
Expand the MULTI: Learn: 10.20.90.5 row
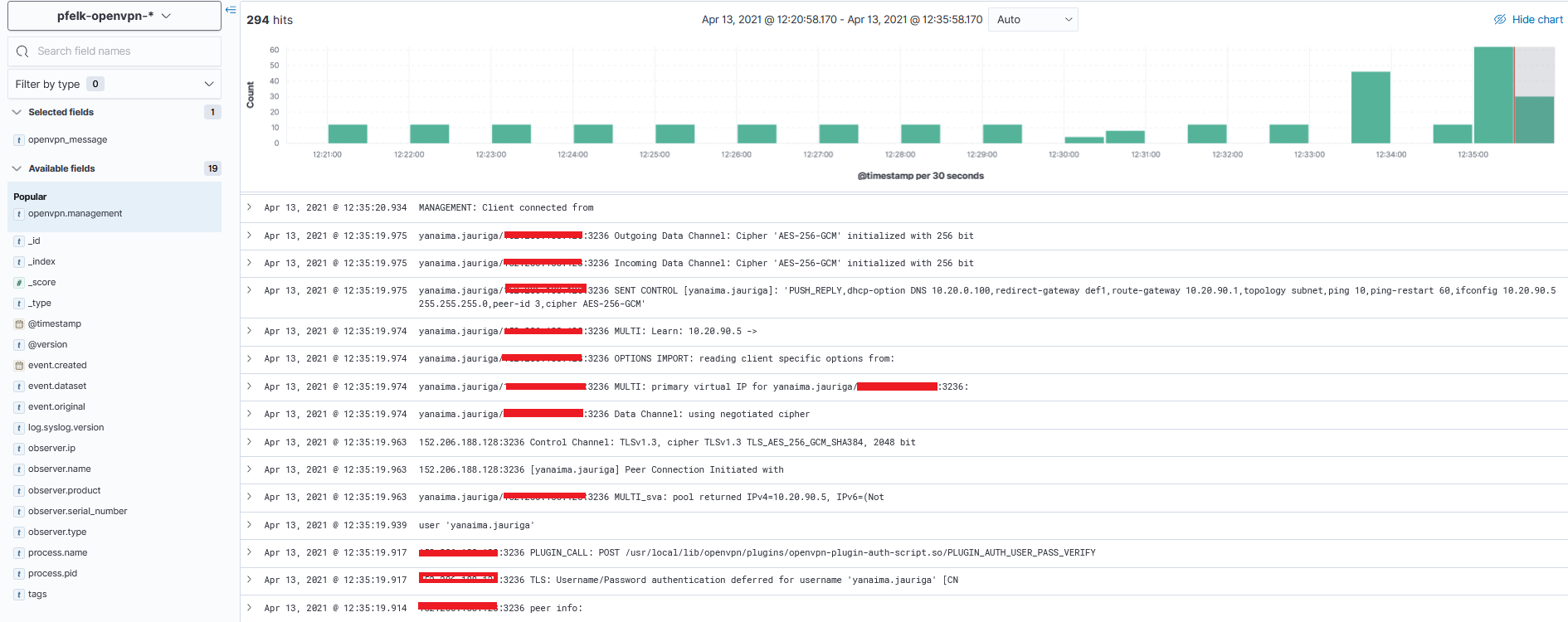coord(249,331)
